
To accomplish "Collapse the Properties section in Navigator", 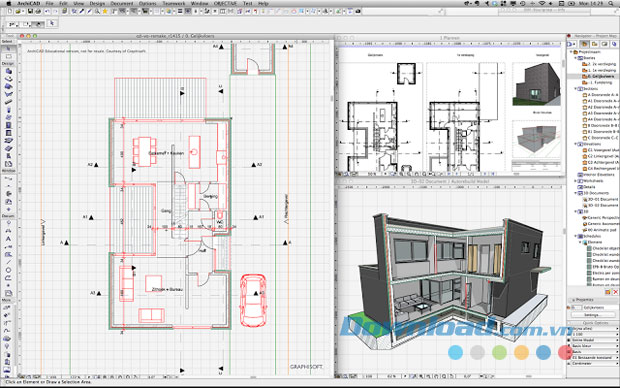I will 574,300.
